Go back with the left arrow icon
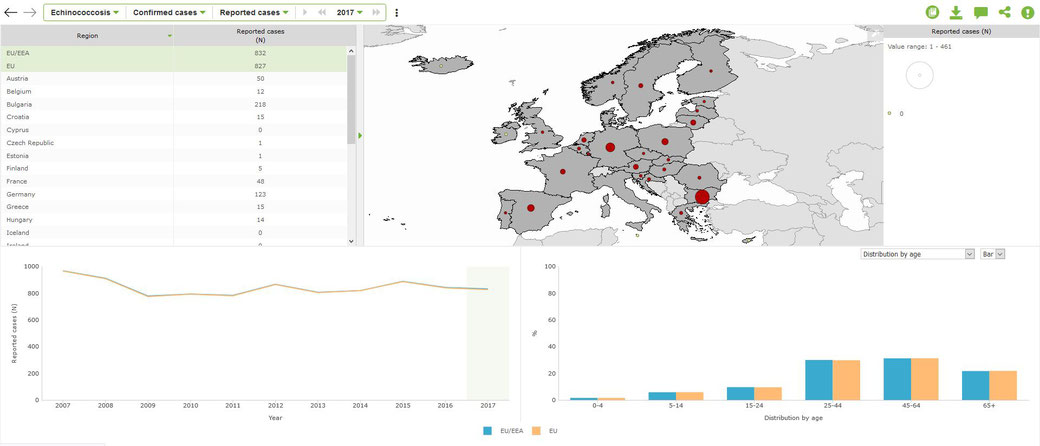The image size is (1040, 446). (x=11, y=13)
